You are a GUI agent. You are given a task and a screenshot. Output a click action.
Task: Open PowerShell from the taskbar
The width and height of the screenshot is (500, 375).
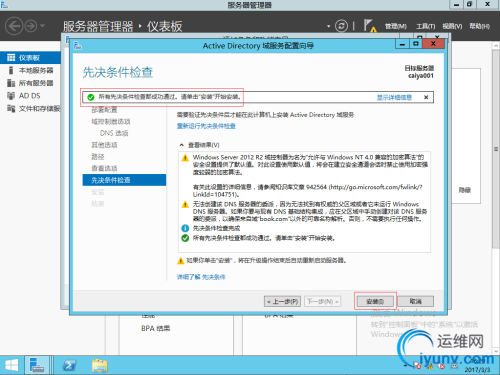coord(69,366)
